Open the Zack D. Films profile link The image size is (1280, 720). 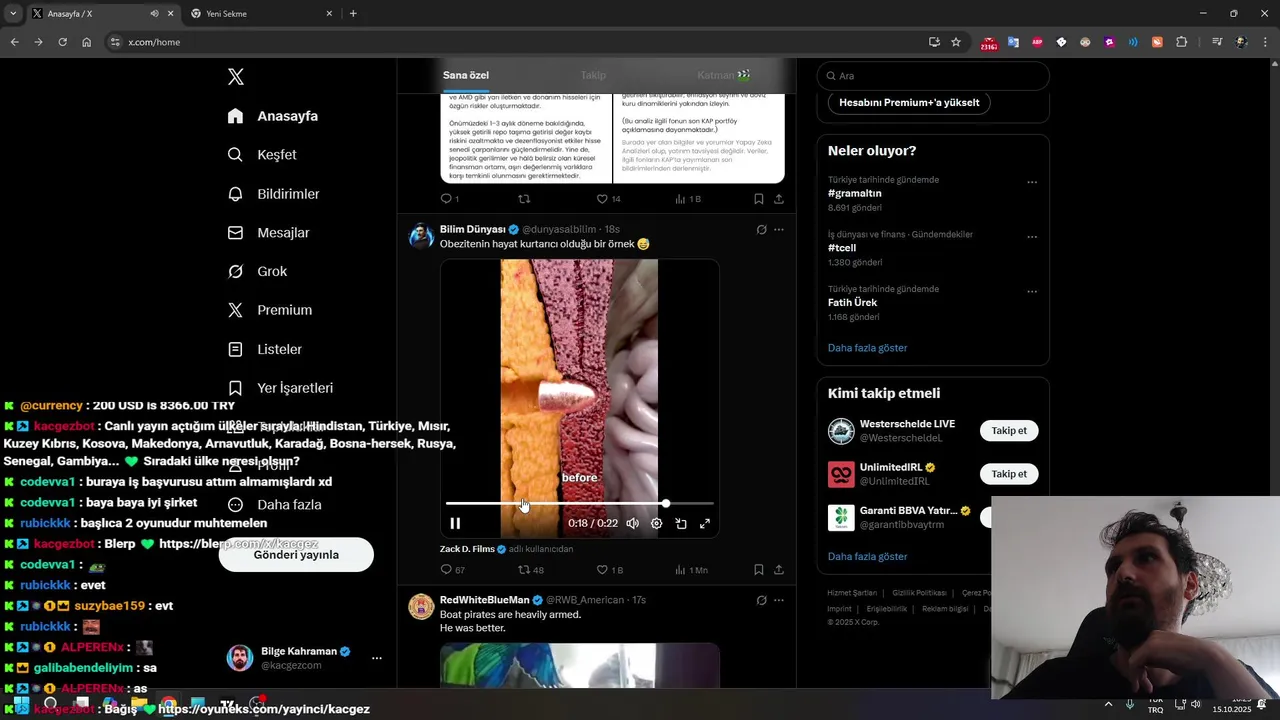[467, 549]
